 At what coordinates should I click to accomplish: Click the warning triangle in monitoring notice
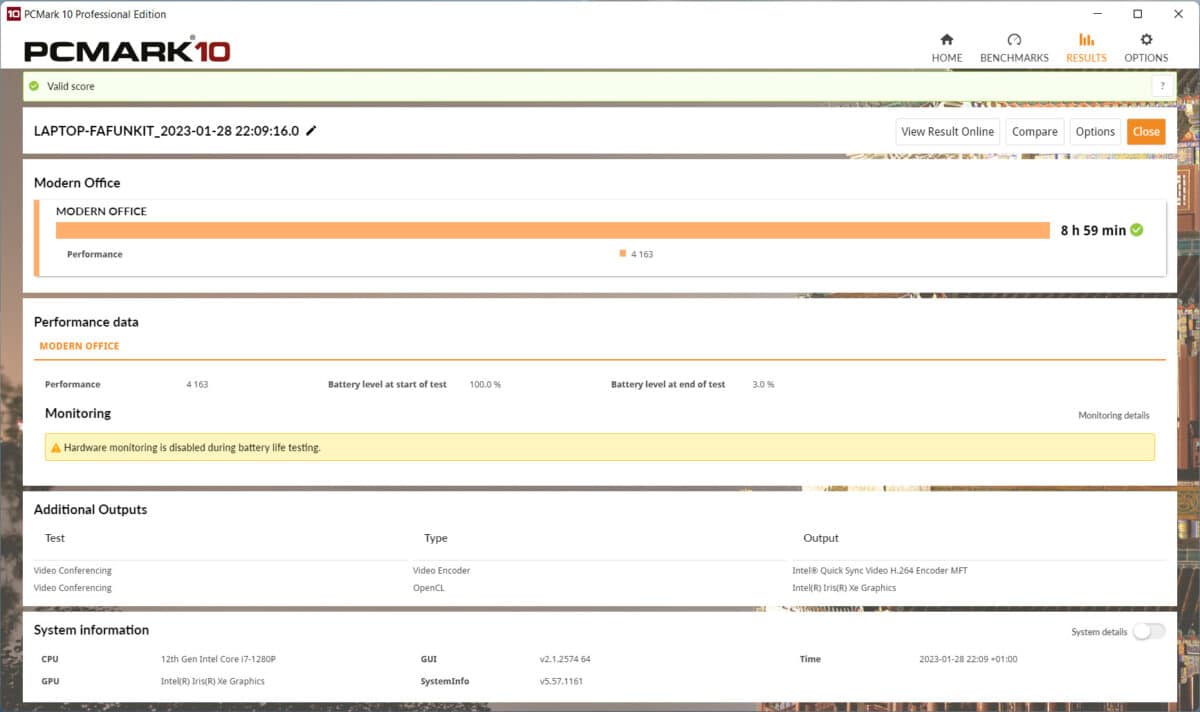pyautogui.click(x=56, y=448)
